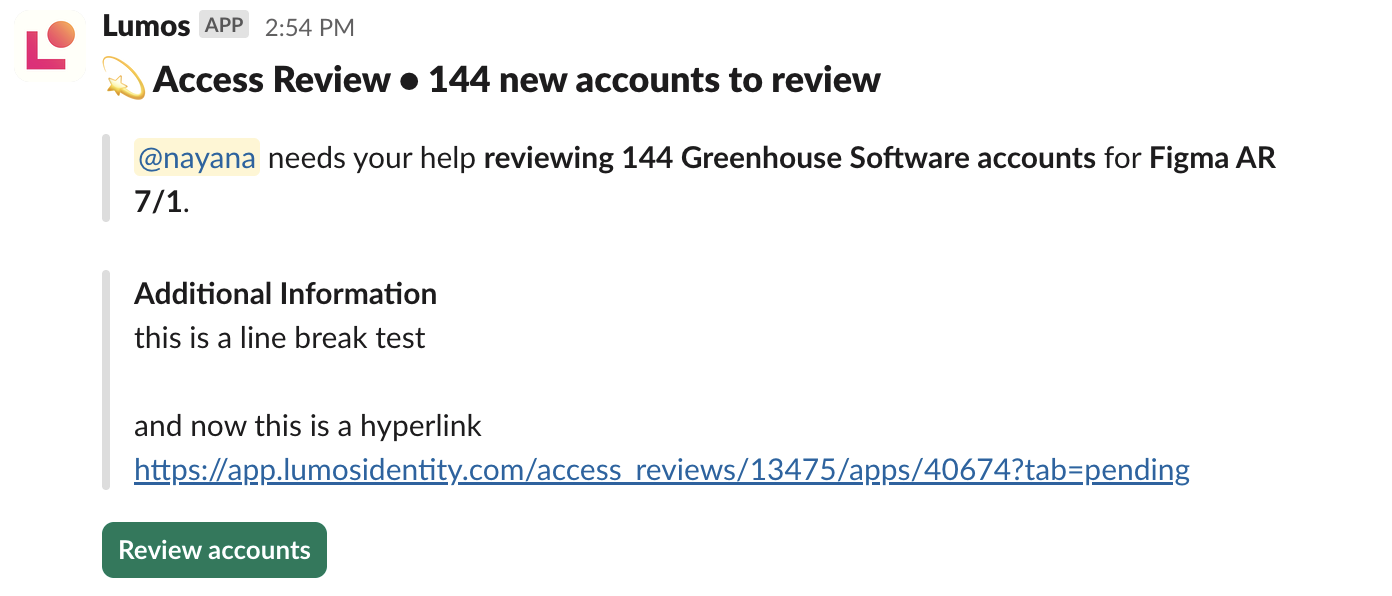Open the app.lumosidentity.com access reviews hyperlink
Screen dimensions: 1392x596
click(x=662, y=470)
